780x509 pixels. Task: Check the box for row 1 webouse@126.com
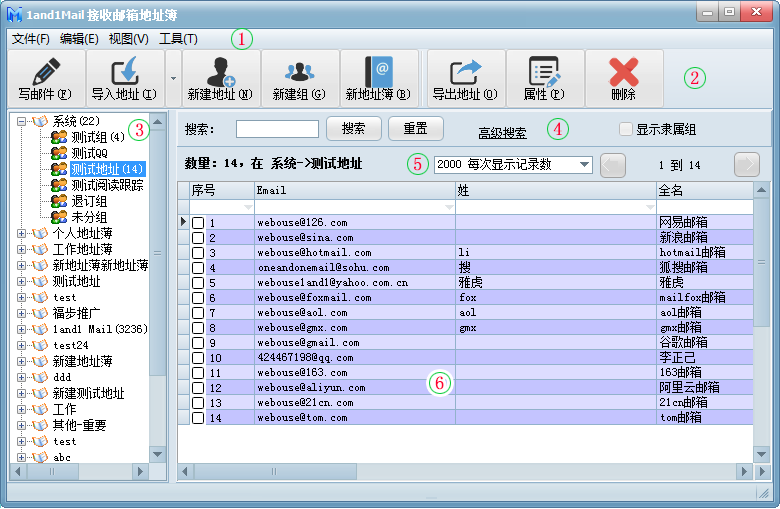(198, 222)
